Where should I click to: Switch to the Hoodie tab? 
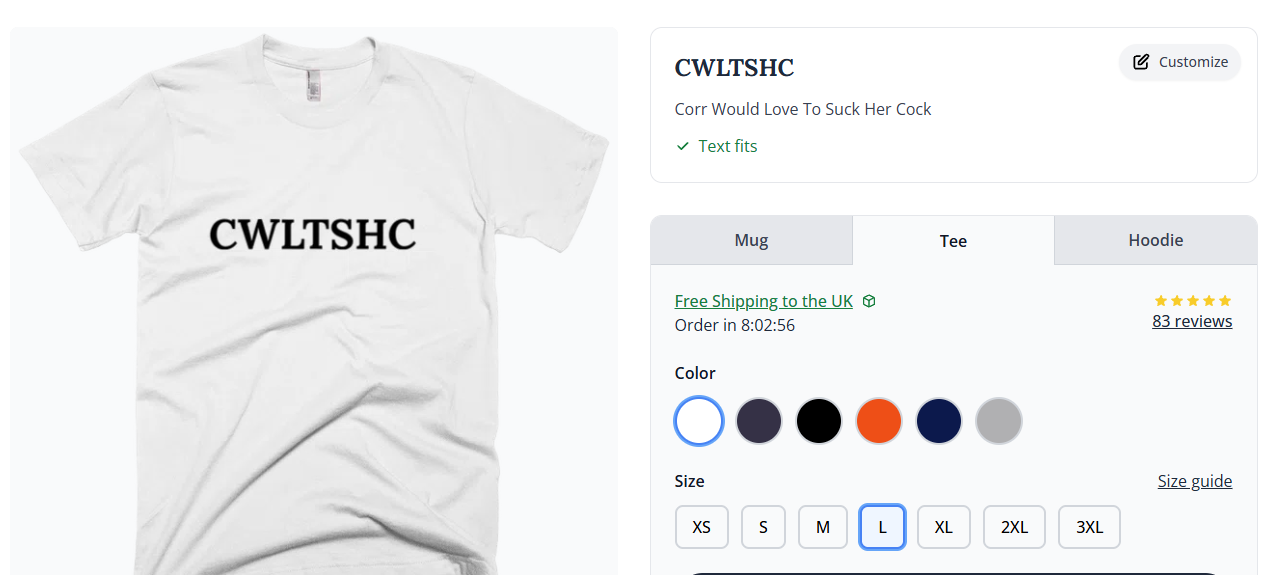(x=1156, y=240)
